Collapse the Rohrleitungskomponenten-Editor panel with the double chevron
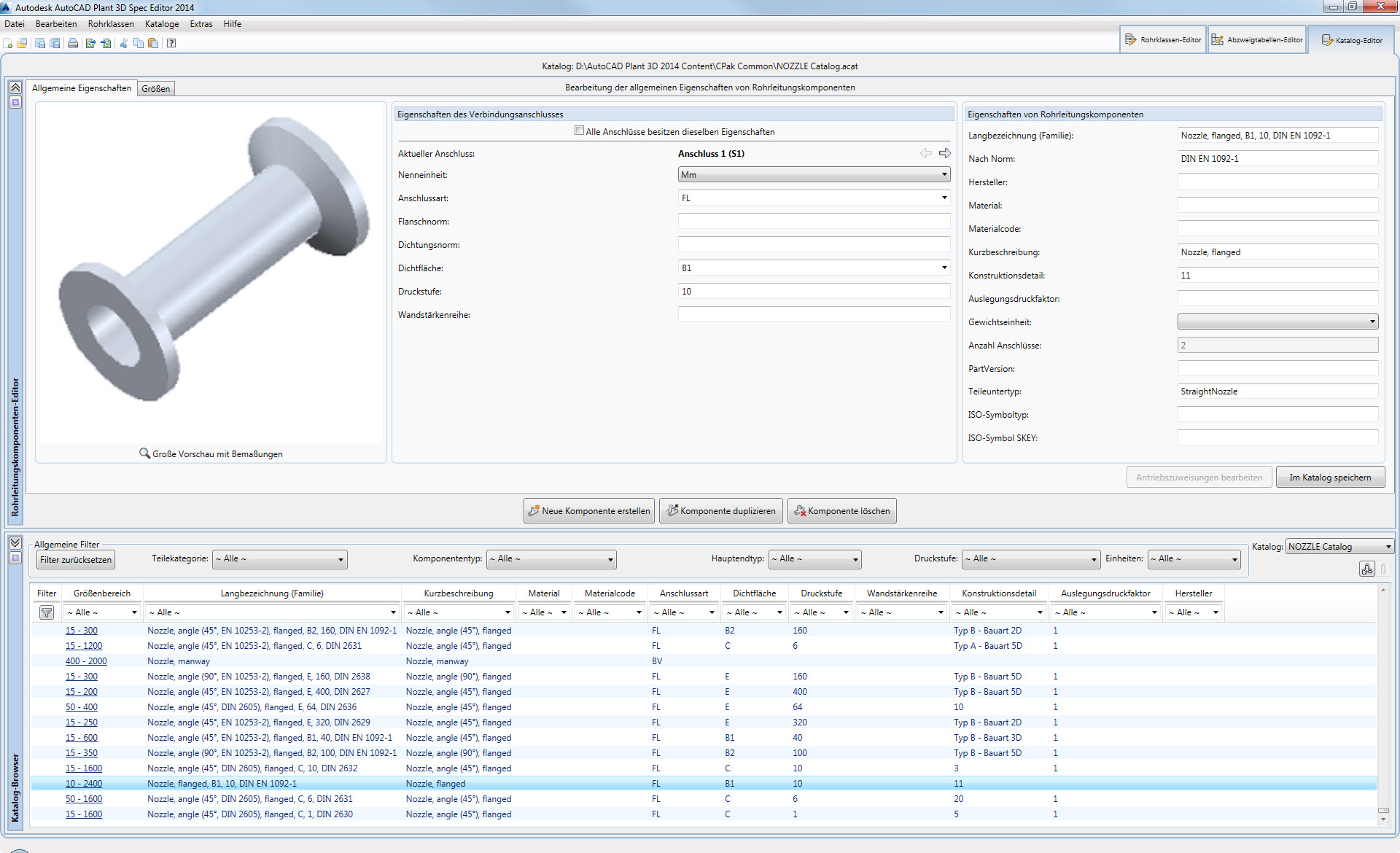The width and height of the screenshot is (1400, 853). [15, 87]
